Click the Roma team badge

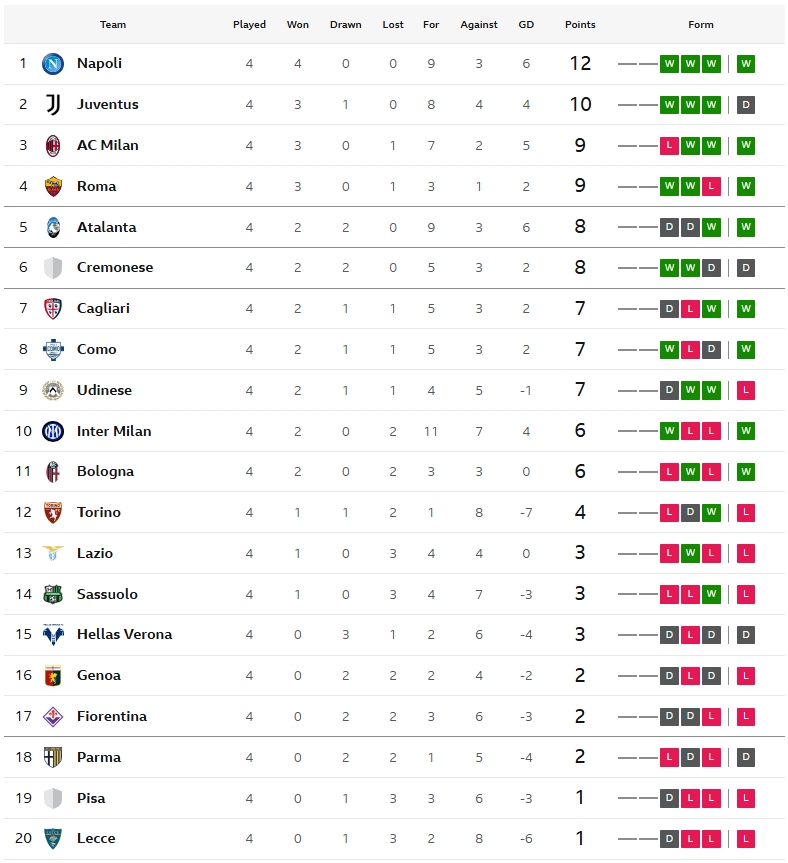click(53, 187)
